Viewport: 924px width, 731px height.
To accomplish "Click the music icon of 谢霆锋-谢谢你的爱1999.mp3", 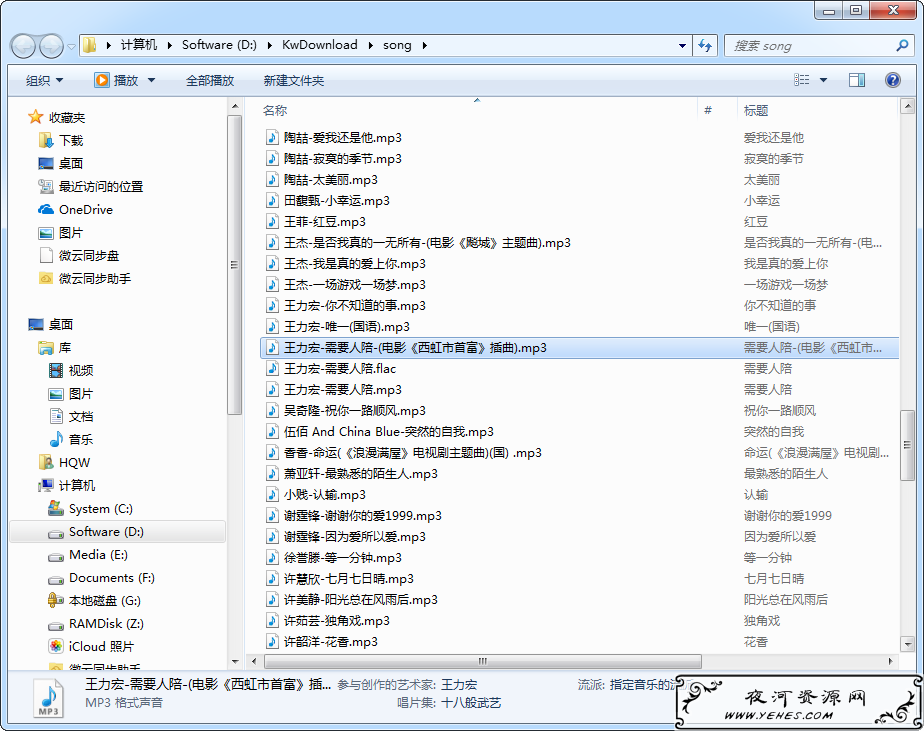I will (x=272, y=516).
